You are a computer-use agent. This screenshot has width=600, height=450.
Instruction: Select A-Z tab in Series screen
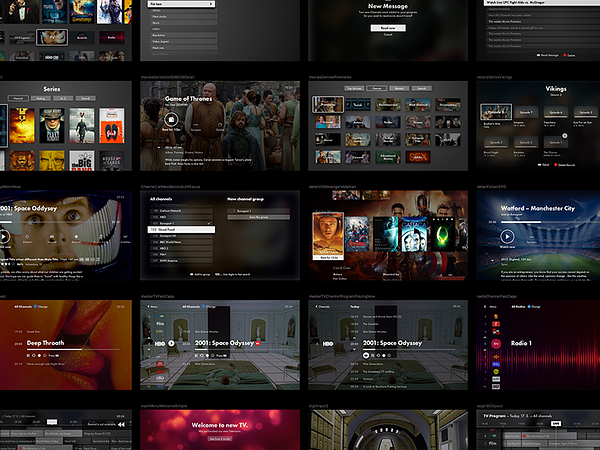coord(63,98)
